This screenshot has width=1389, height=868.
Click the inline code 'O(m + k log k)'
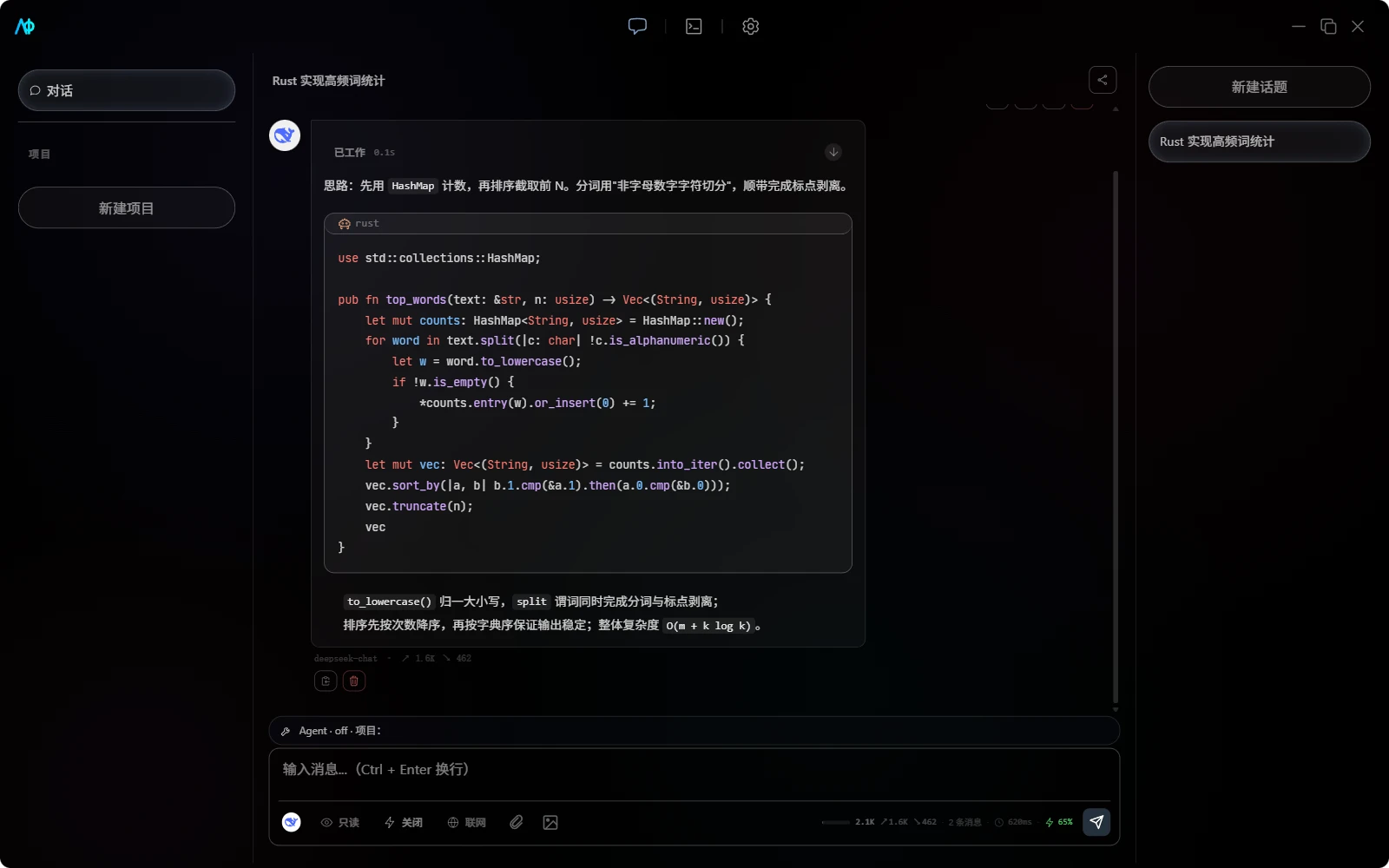(708, 626)
